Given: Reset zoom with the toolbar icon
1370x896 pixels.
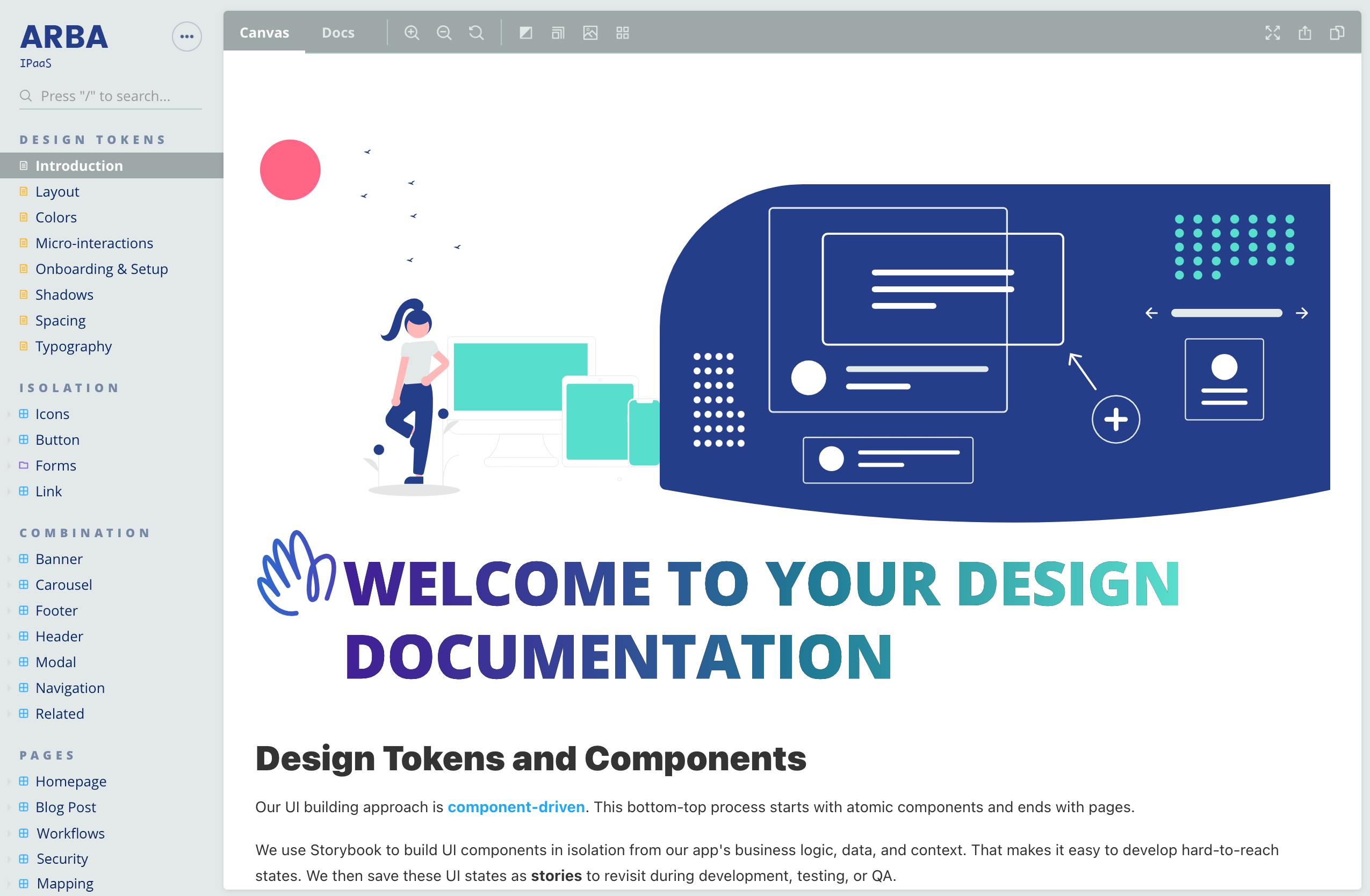Looking at the screenshot, I should click(x=476, y=33).
